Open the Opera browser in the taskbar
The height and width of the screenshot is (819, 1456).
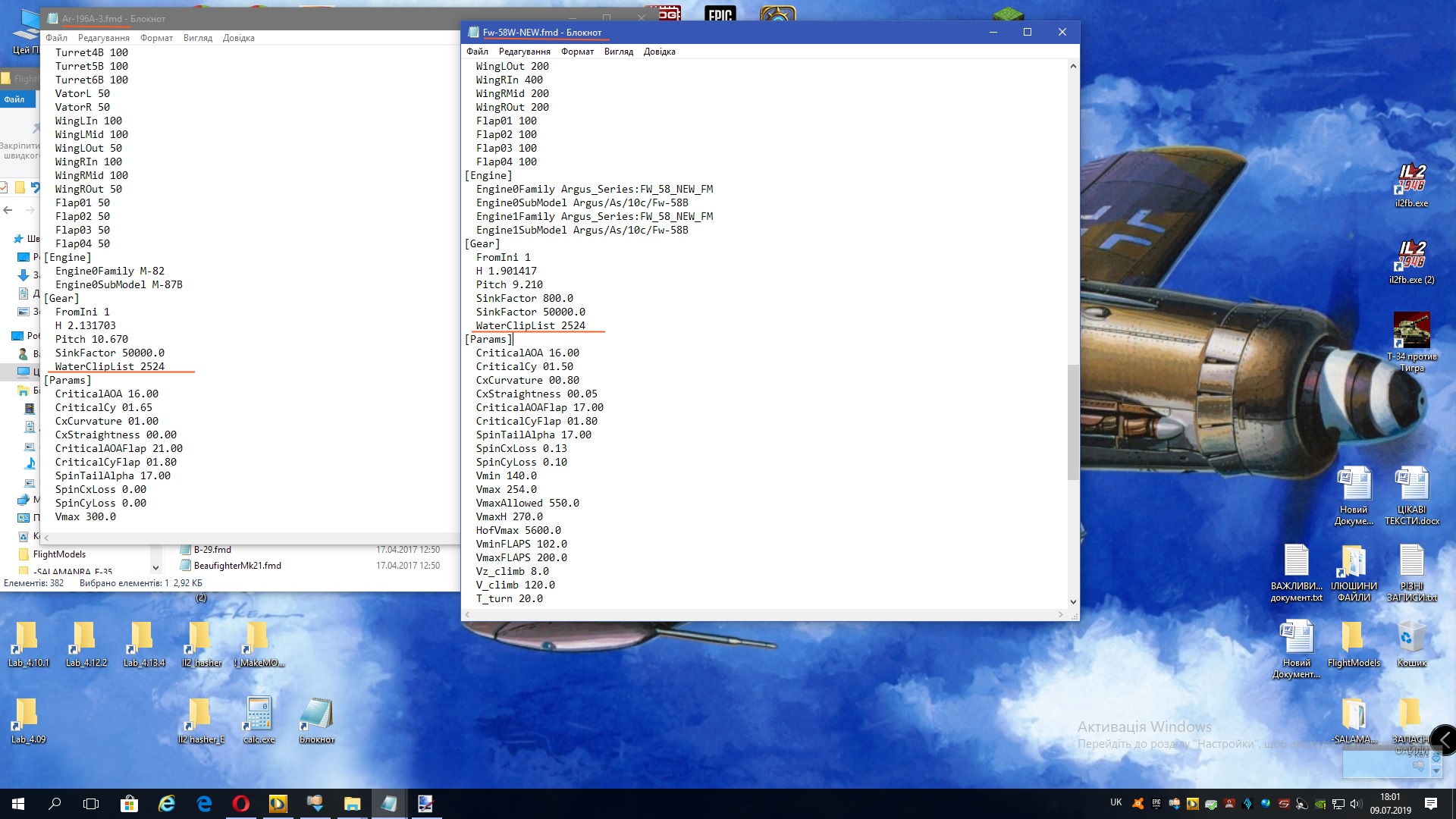click(x=240, y=804)
